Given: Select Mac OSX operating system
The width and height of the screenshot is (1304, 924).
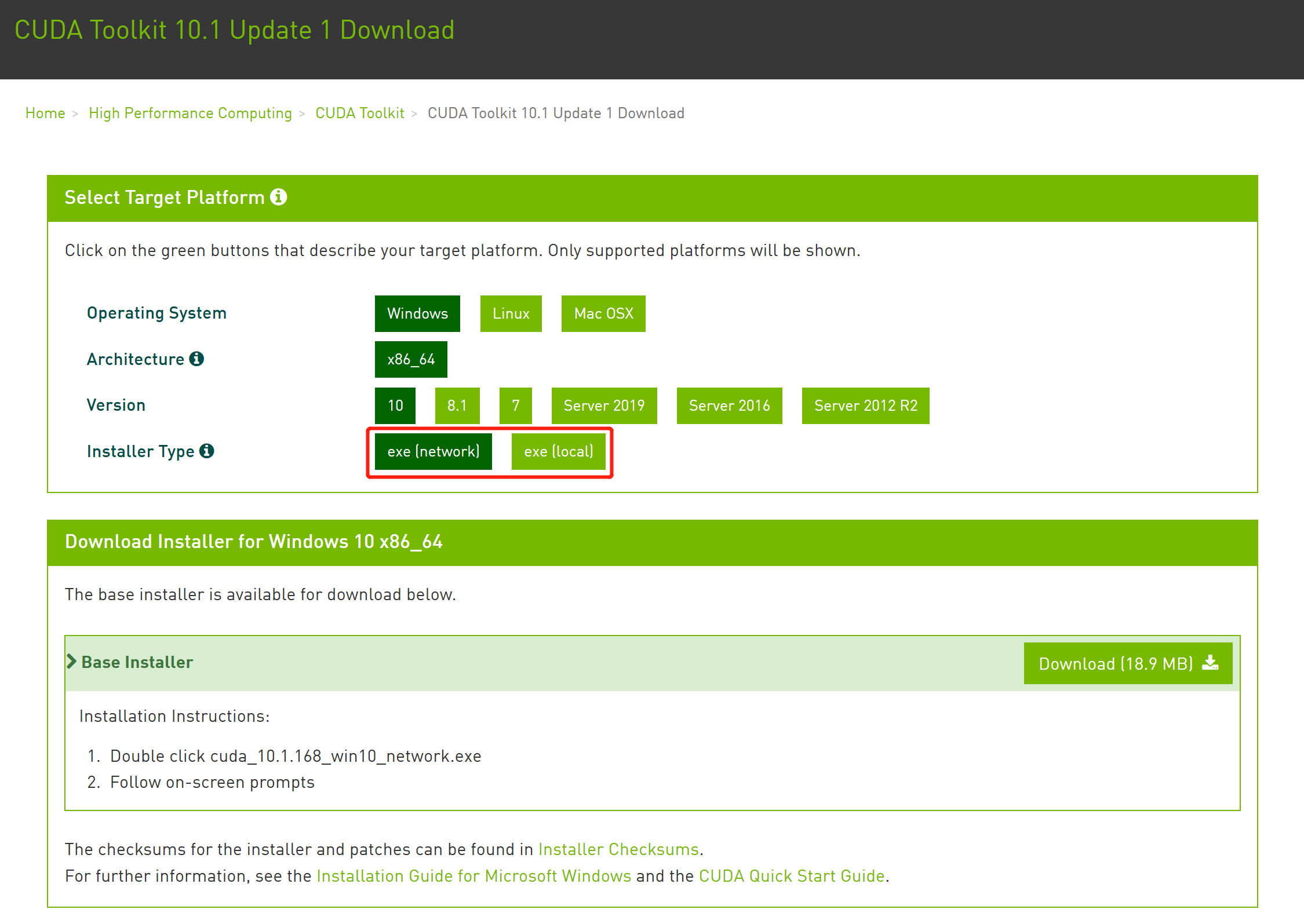Looking at the screenshot, I should pos(603,313).
